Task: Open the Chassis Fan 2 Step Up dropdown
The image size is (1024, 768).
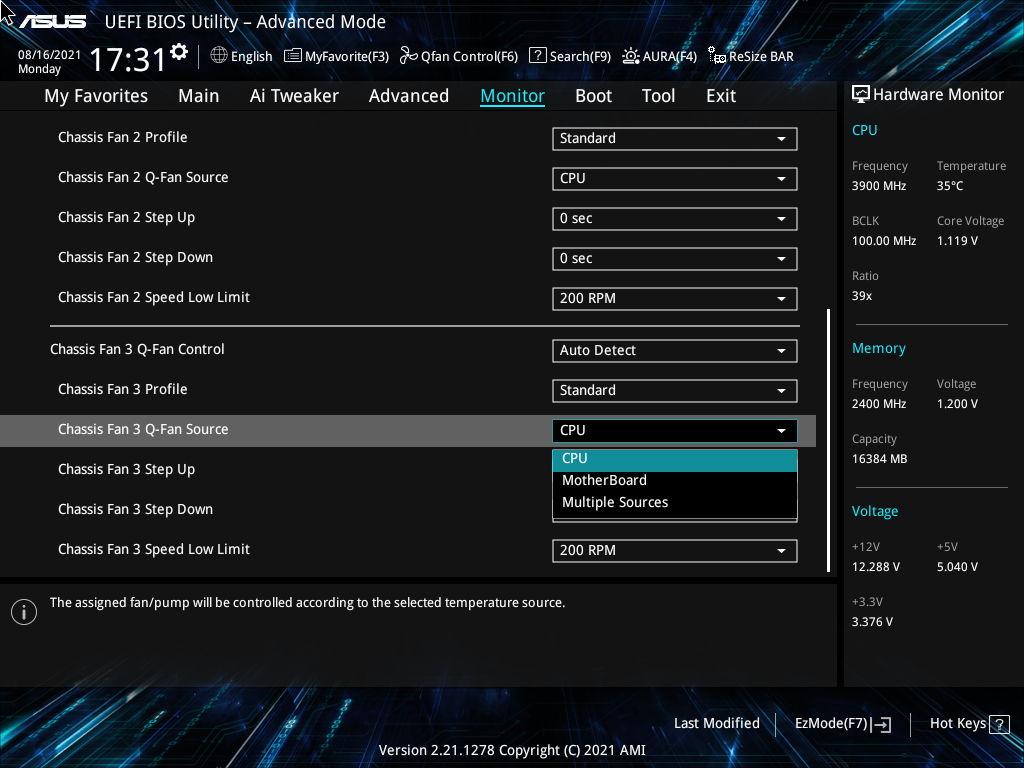Action: coord(675,219)
